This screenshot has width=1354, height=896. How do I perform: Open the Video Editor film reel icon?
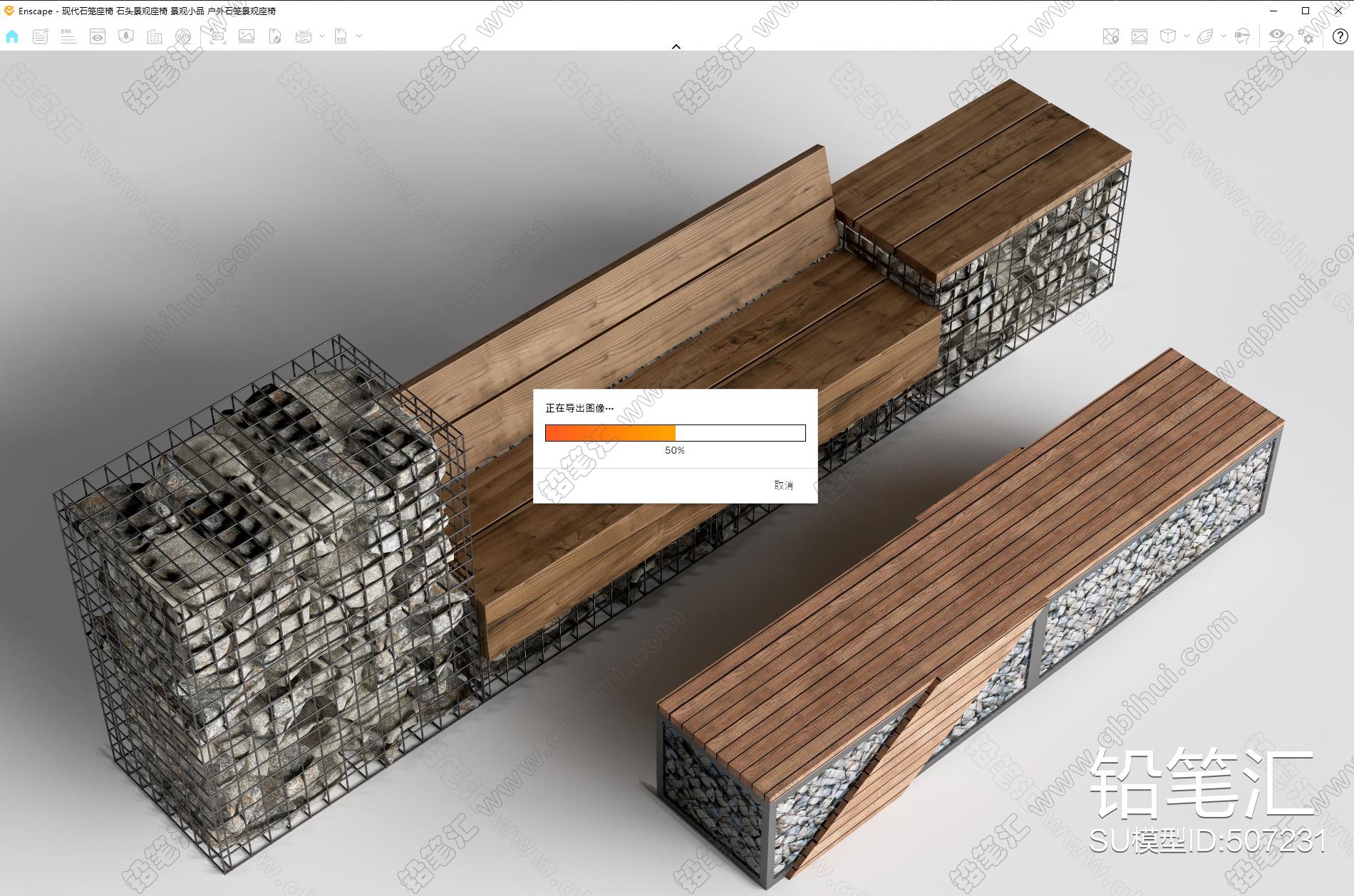tap(183, 36)
